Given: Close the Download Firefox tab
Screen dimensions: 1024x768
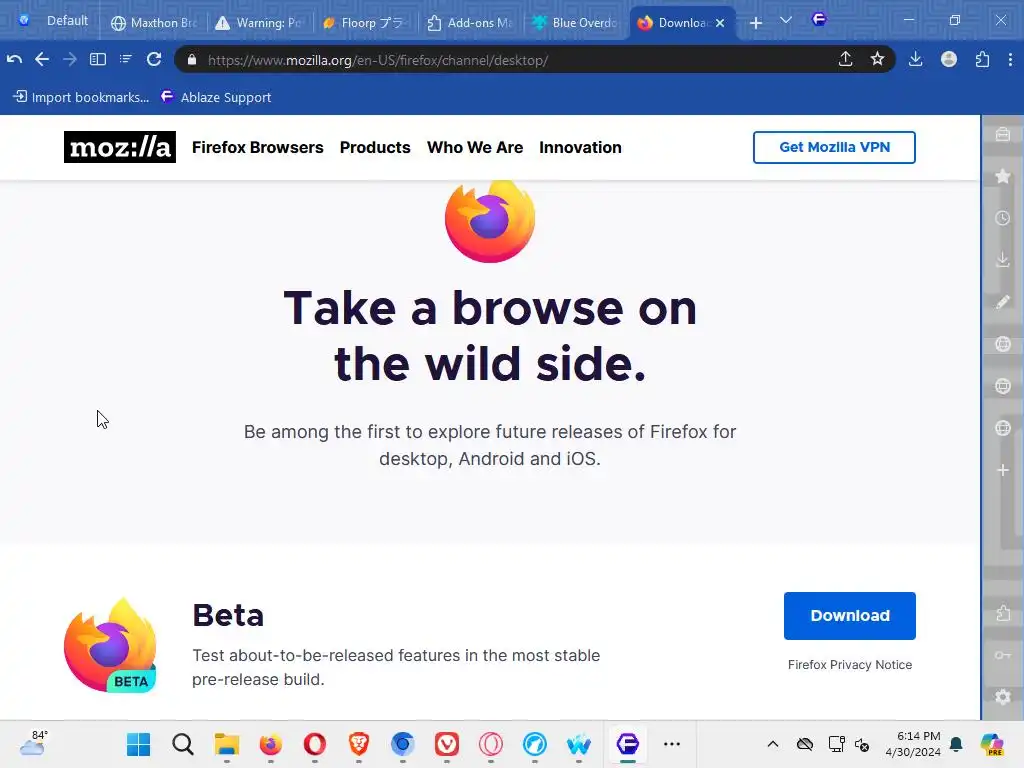Looking at the screenshot, I should click(x=720, y=23).
